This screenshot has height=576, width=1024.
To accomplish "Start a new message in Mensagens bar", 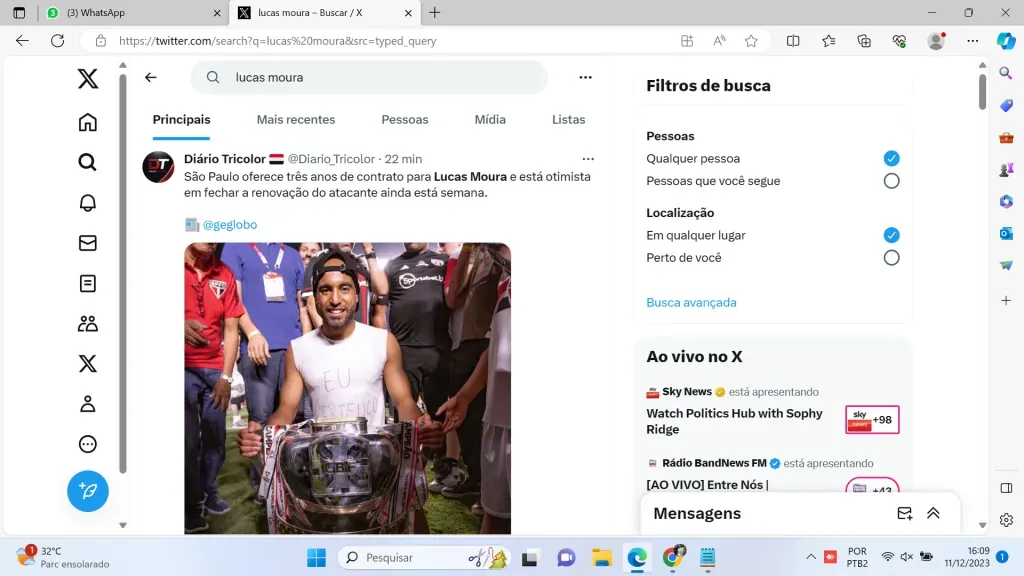I will (904, 513).
